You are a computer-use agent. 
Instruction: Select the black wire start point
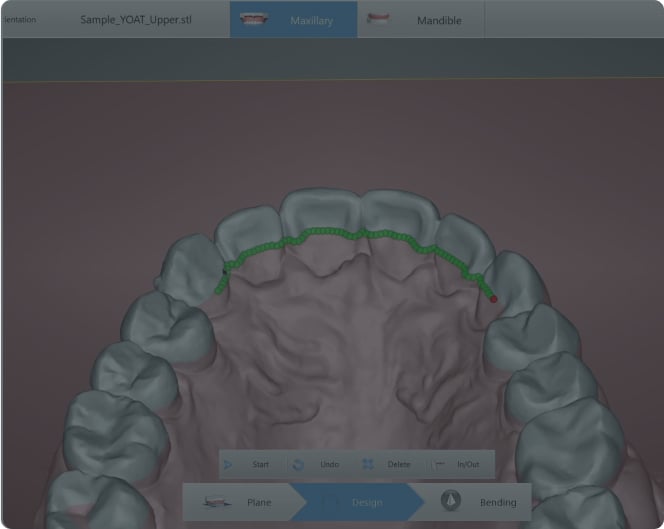pyautogui.click(x=224, y=271)
